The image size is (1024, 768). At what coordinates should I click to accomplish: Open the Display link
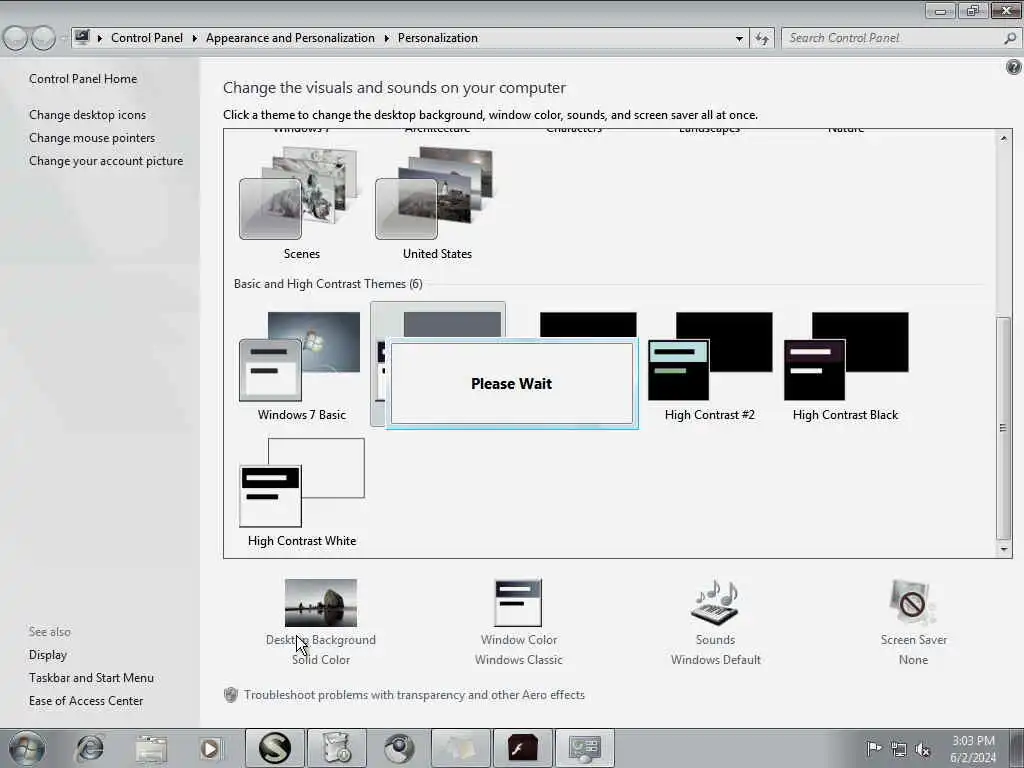point(48,654)
